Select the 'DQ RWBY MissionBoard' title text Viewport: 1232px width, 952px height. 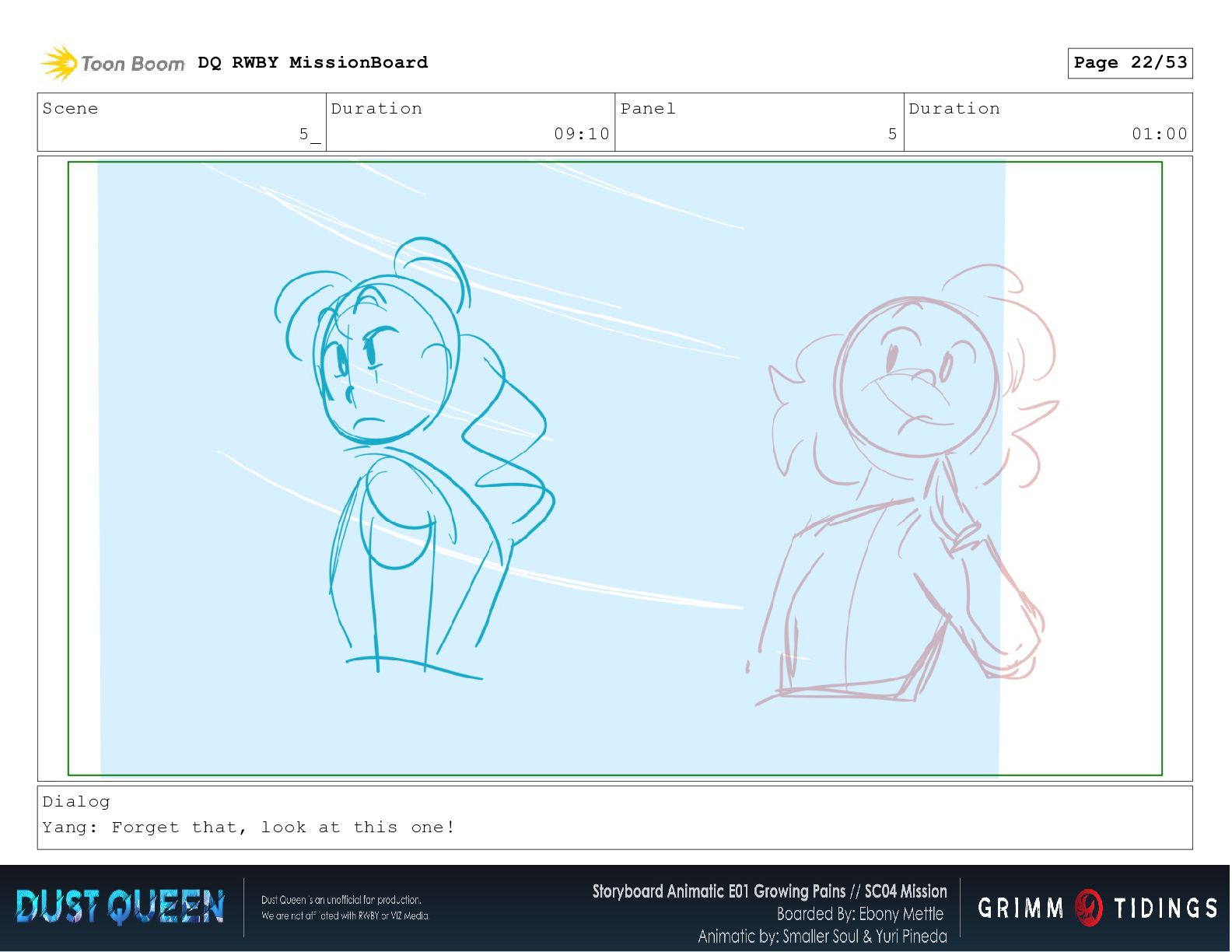(313, 62)
